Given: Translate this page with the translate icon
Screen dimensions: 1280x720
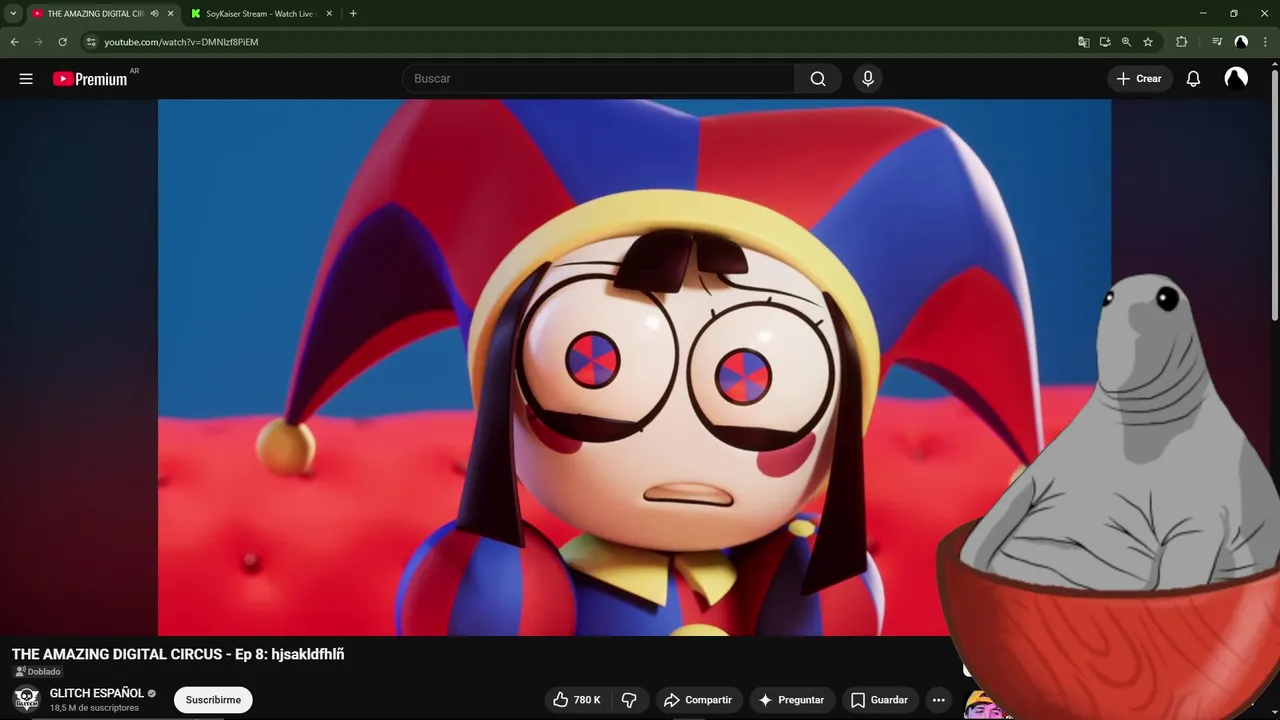Looking at the screenshot, I should 1083,42.
